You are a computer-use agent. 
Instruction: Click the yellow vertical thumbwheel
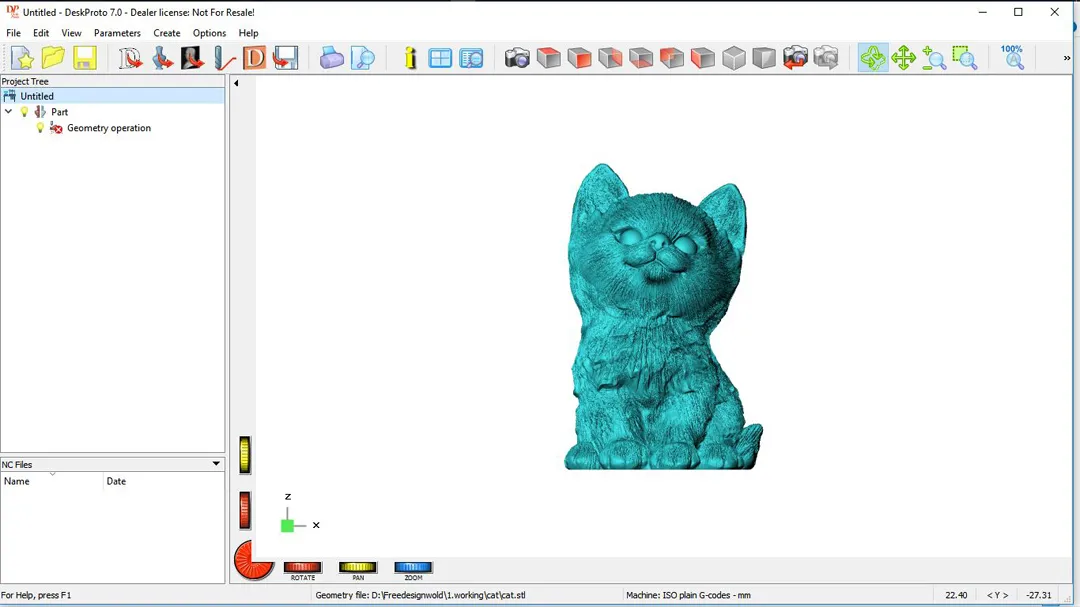point(245,455)
